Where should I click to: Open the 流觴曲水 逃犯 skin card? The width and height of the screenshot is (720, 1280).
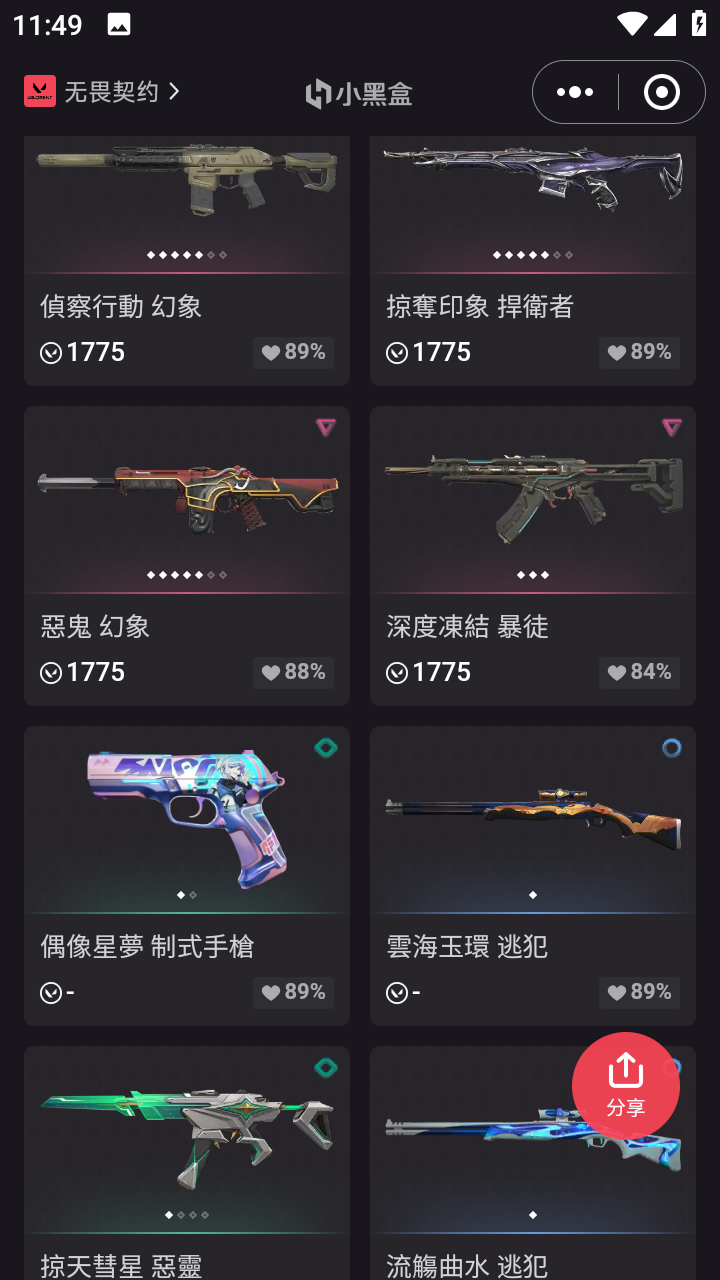[533, 1163]
